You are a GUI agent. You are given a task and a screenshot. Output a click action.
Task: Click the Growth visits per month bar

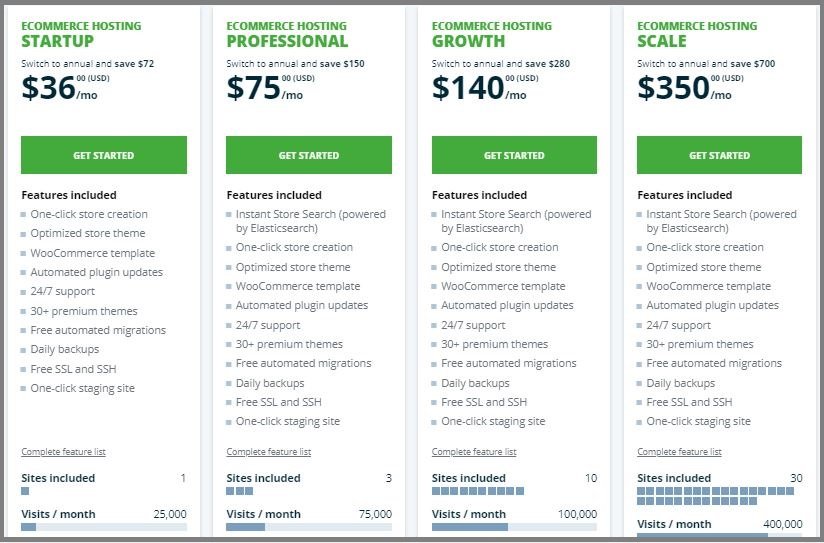point(514,527)
